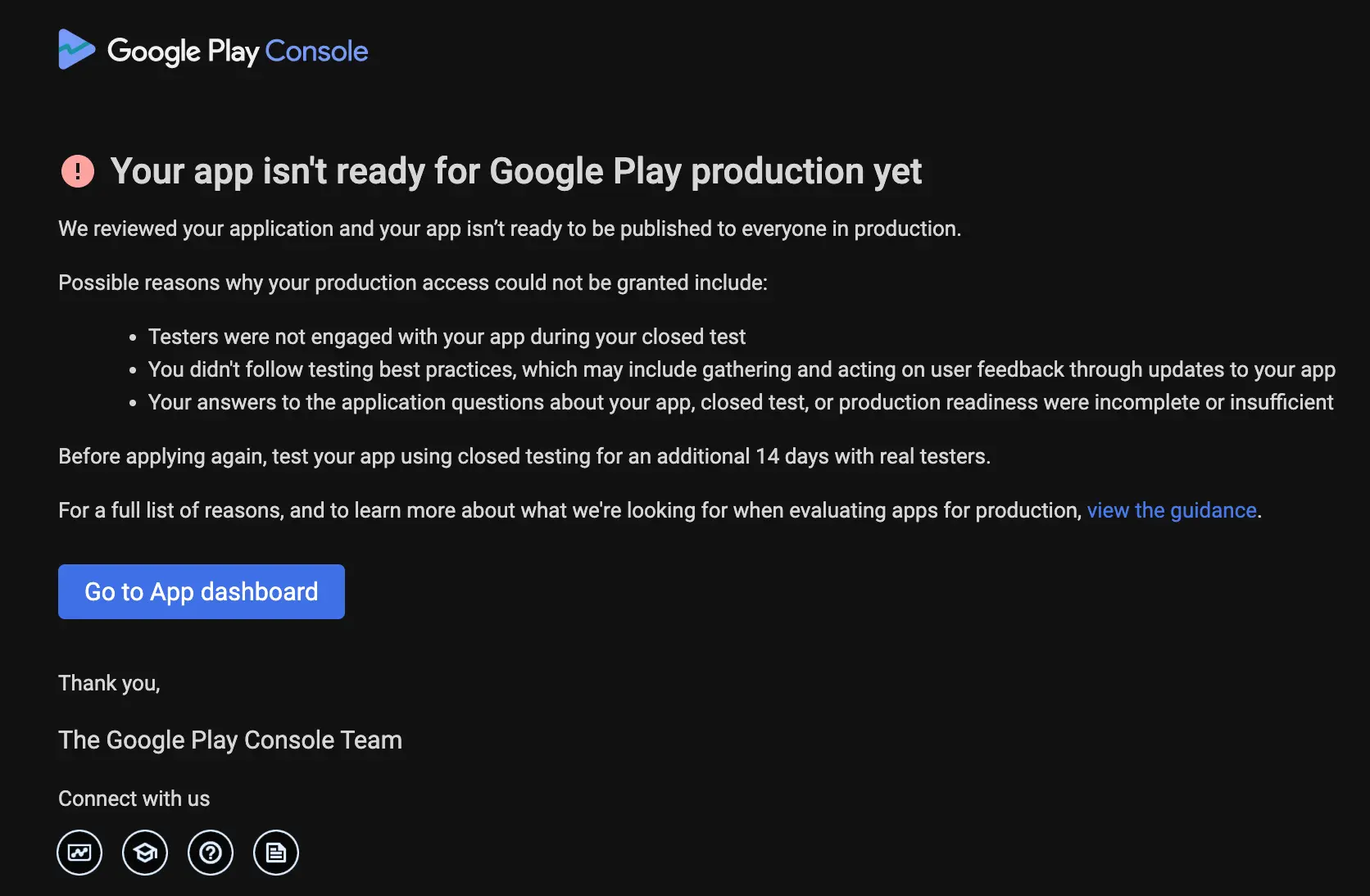Click the heading "Your app isn't ready for Google Play production yet"
Viewport: 1370px width, 896px height.
pos(516,172)
